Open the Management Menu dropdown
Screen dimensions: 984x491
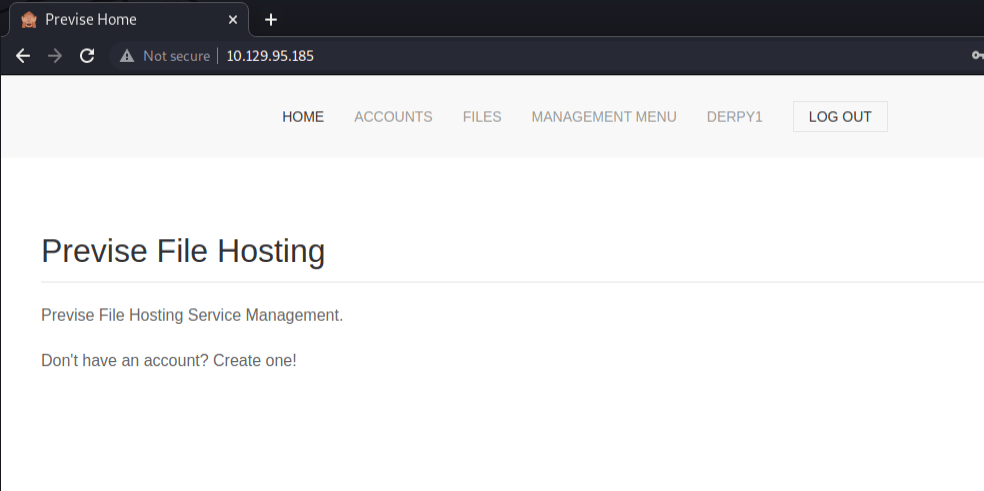(604, 117)
